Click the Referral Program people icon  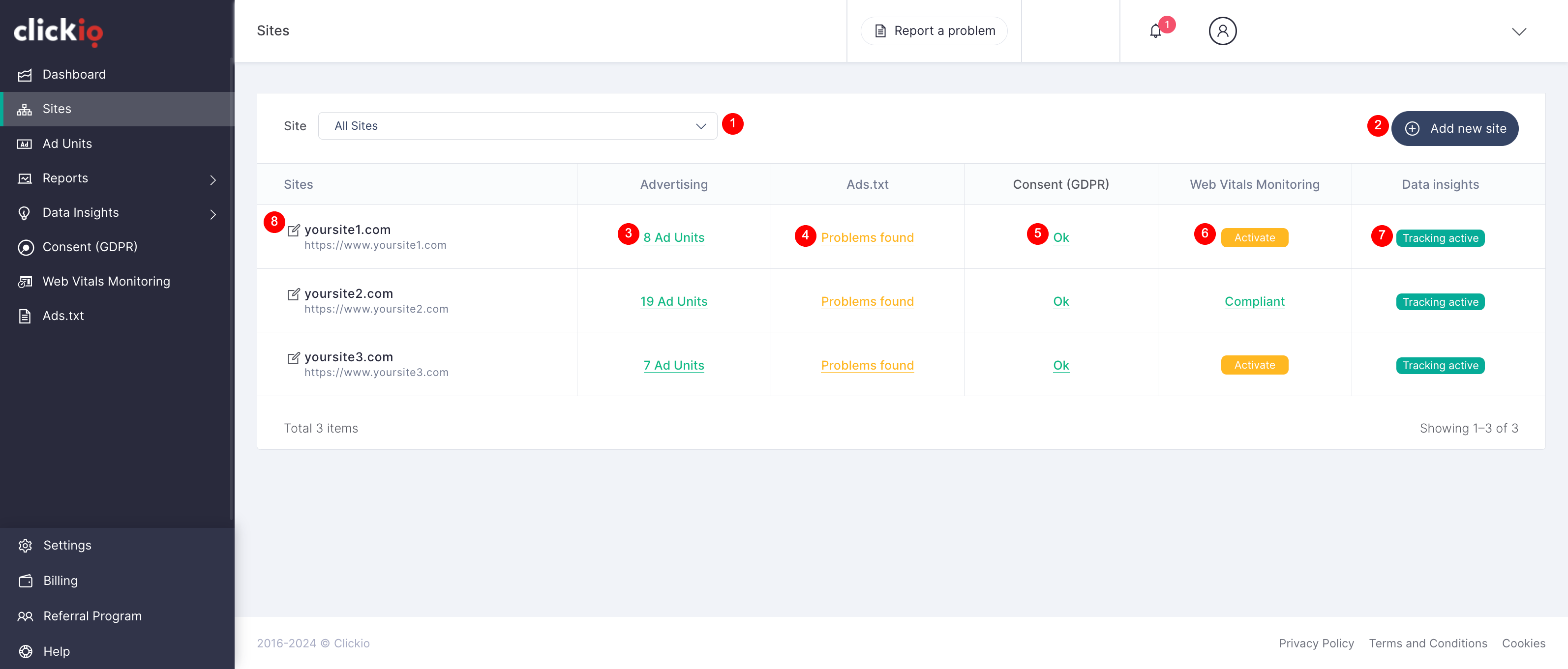point(25,616)
